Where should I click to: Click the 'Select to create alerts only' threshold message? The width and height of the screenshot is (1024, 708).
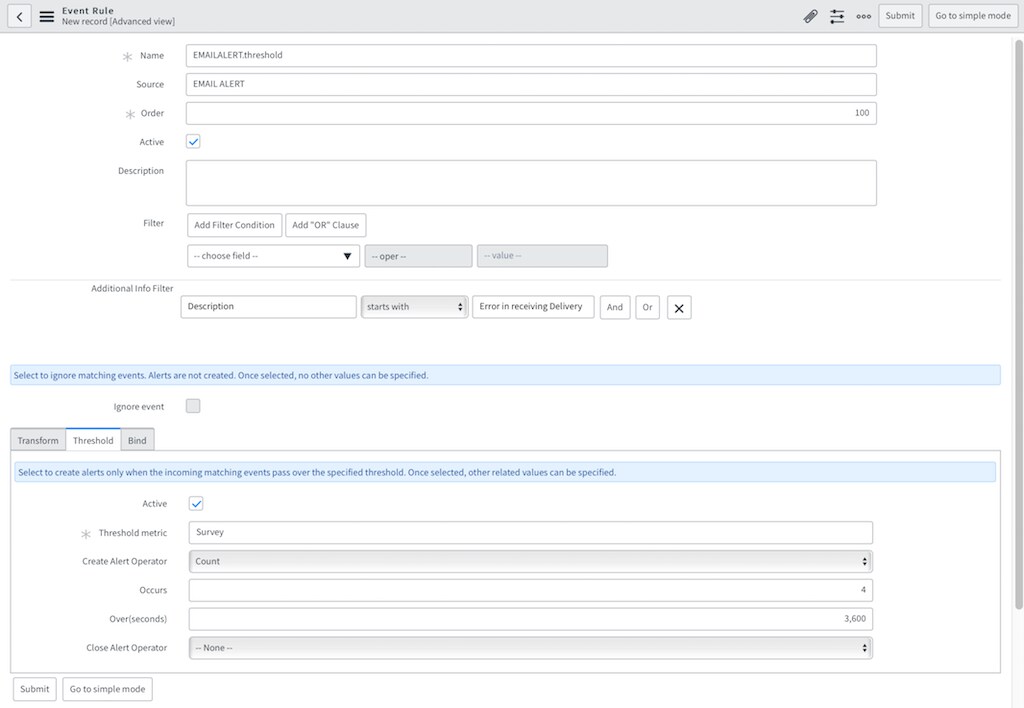[505, 472]
